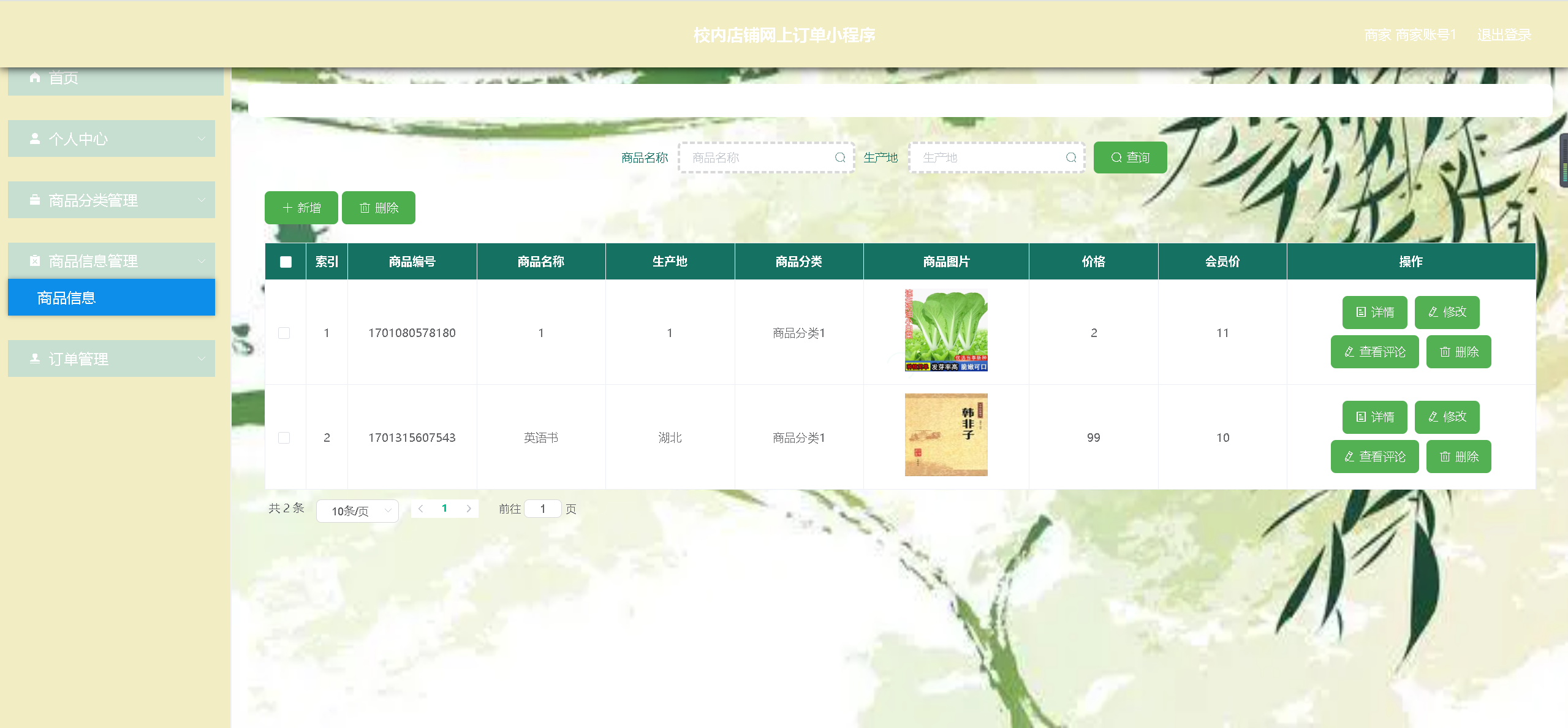
Task: Open the 10条/页 page size dropdown
Action: pos(357,510)
